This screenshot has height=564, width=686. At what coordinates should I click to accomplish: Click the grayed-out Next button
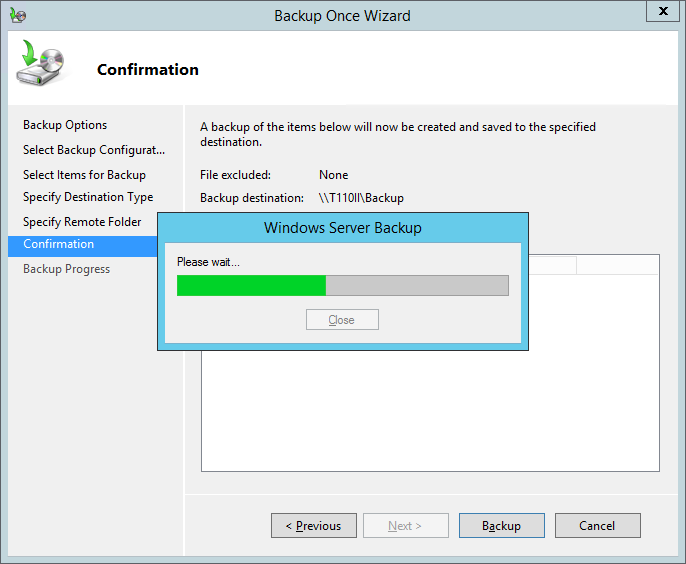click(x=404, y=526)
